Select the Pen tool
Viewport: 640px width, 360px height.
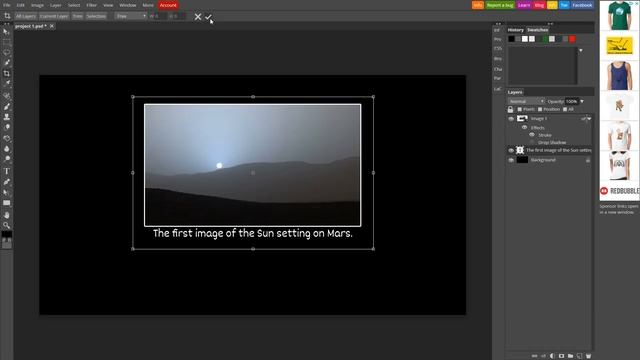tap(7, 182)
